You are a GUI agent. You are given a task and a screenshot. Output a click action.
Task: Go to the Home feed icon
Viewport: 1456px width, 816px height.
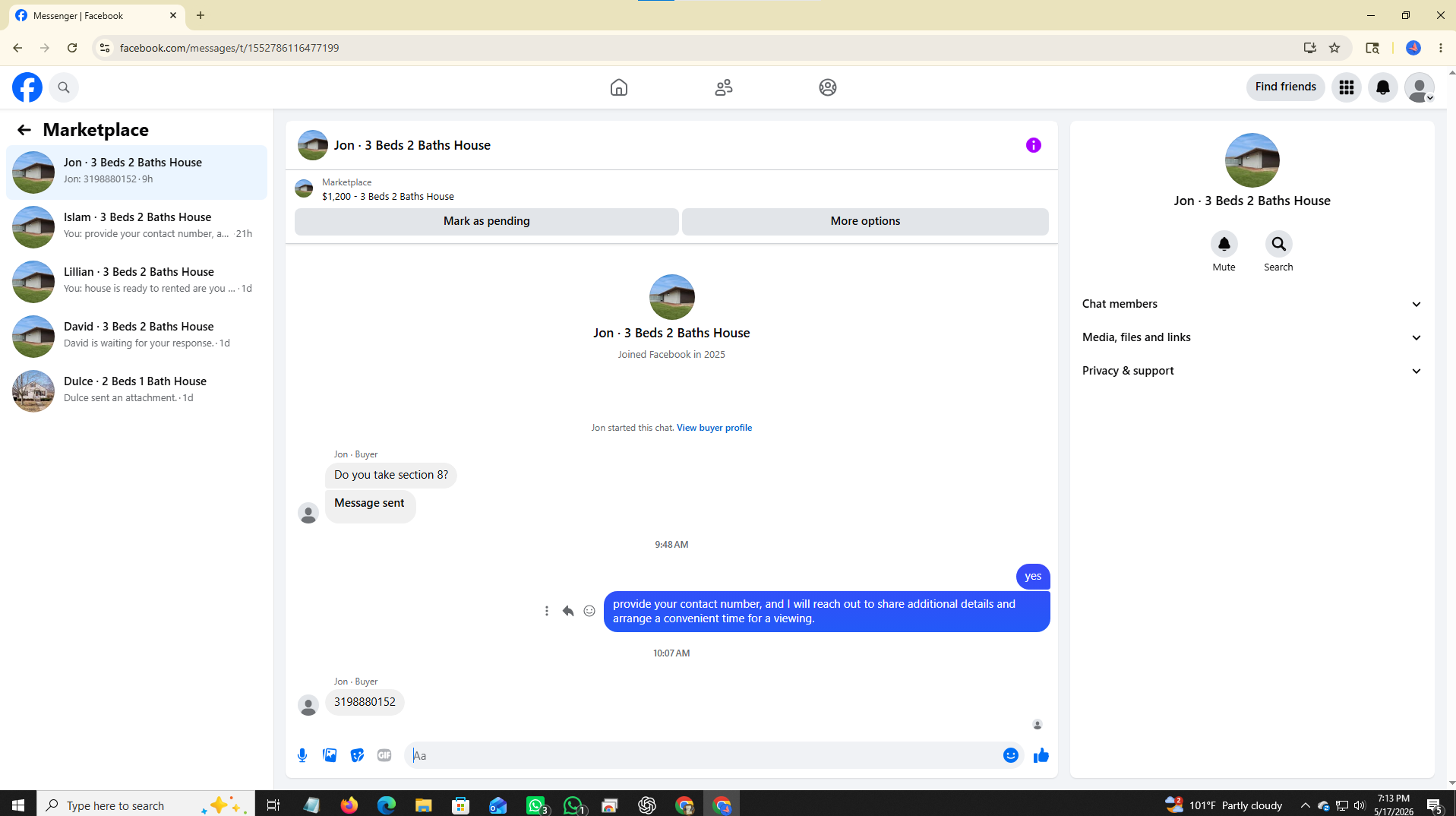point(619,87)
